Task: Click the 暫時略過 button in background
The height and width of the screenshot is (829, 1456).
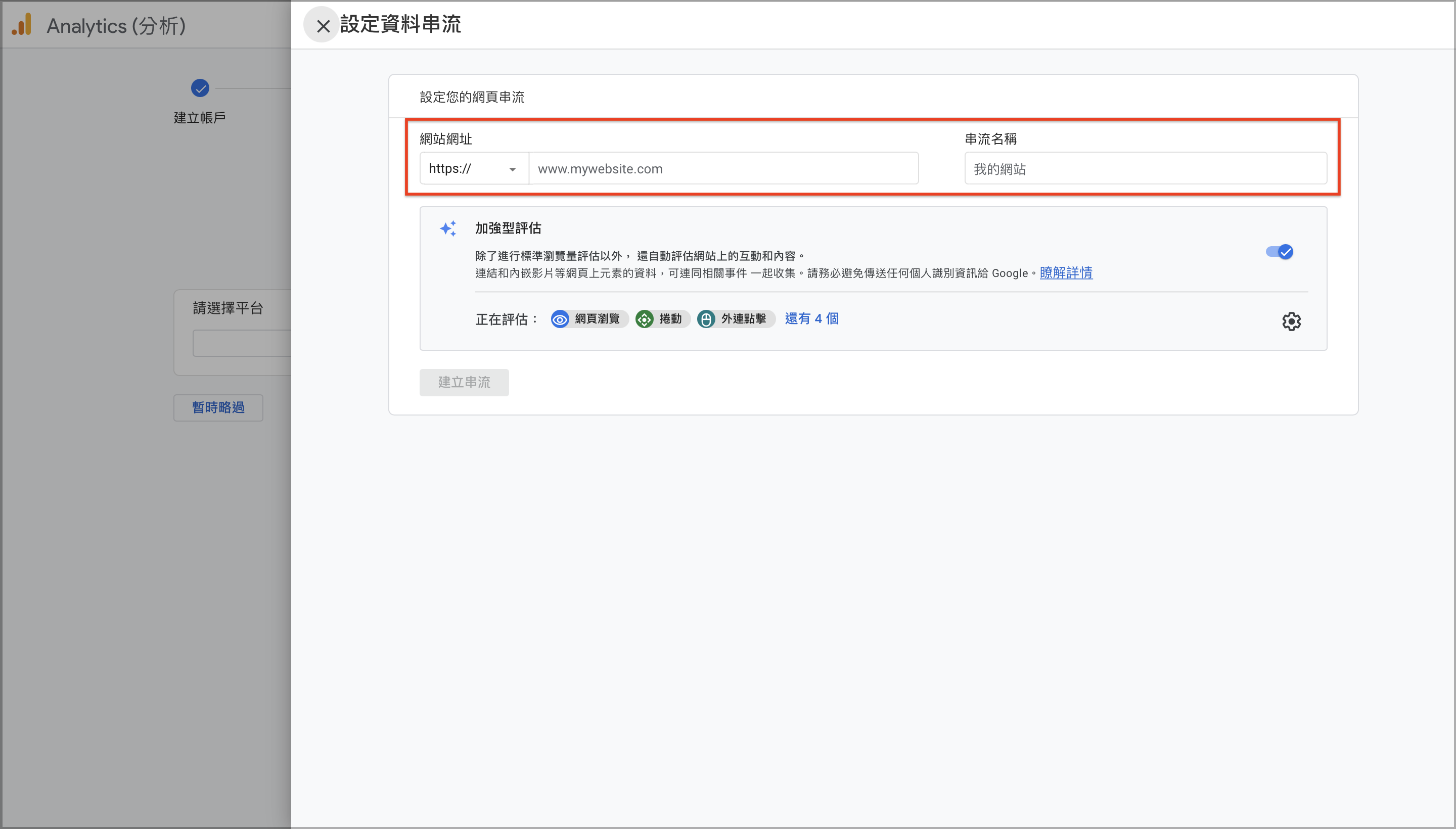Action: pos(218,407)
